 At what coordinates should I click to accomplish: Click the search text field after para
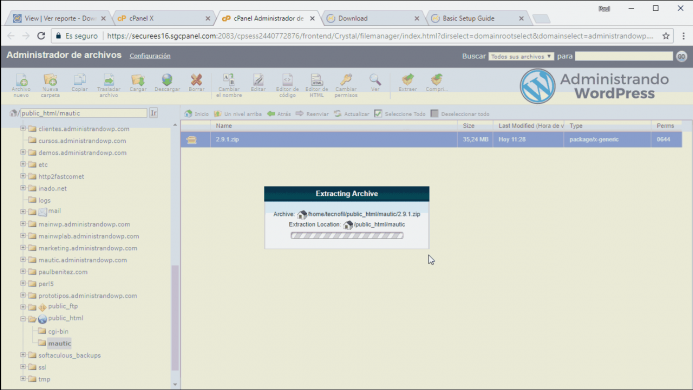click(x=624, y=56)
